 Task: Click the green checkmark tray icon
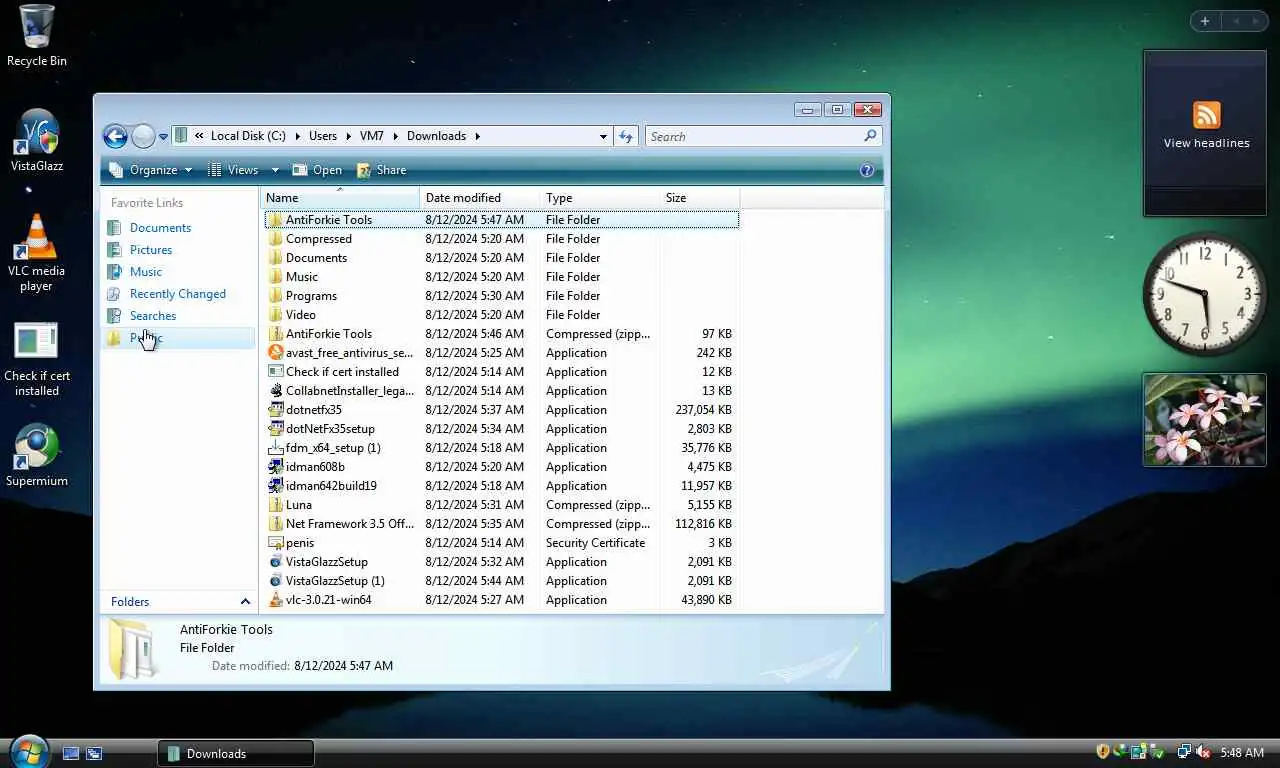(x=1156, y=752)
